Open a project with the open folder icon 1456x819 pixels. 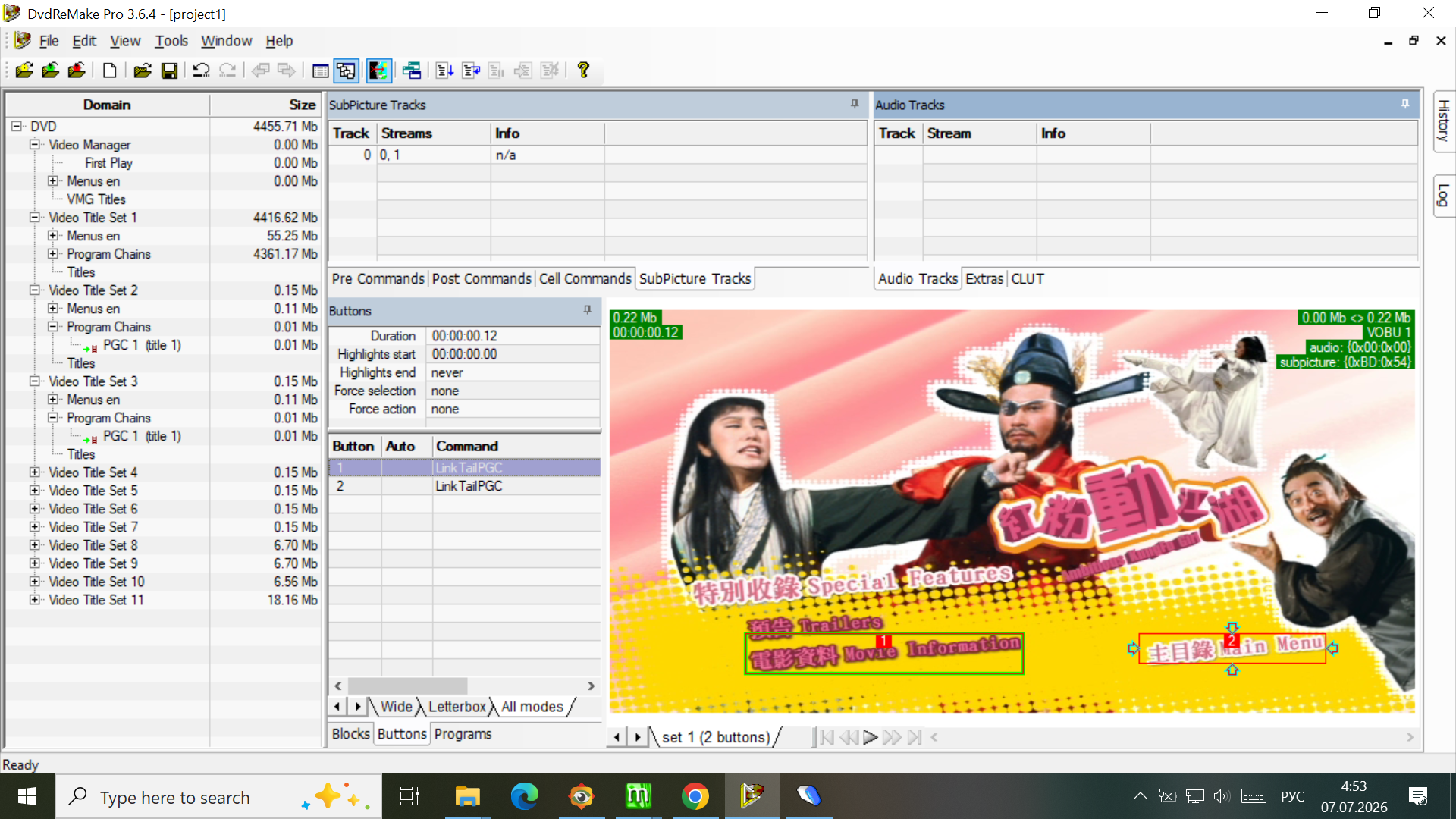[x=142, y=71]
